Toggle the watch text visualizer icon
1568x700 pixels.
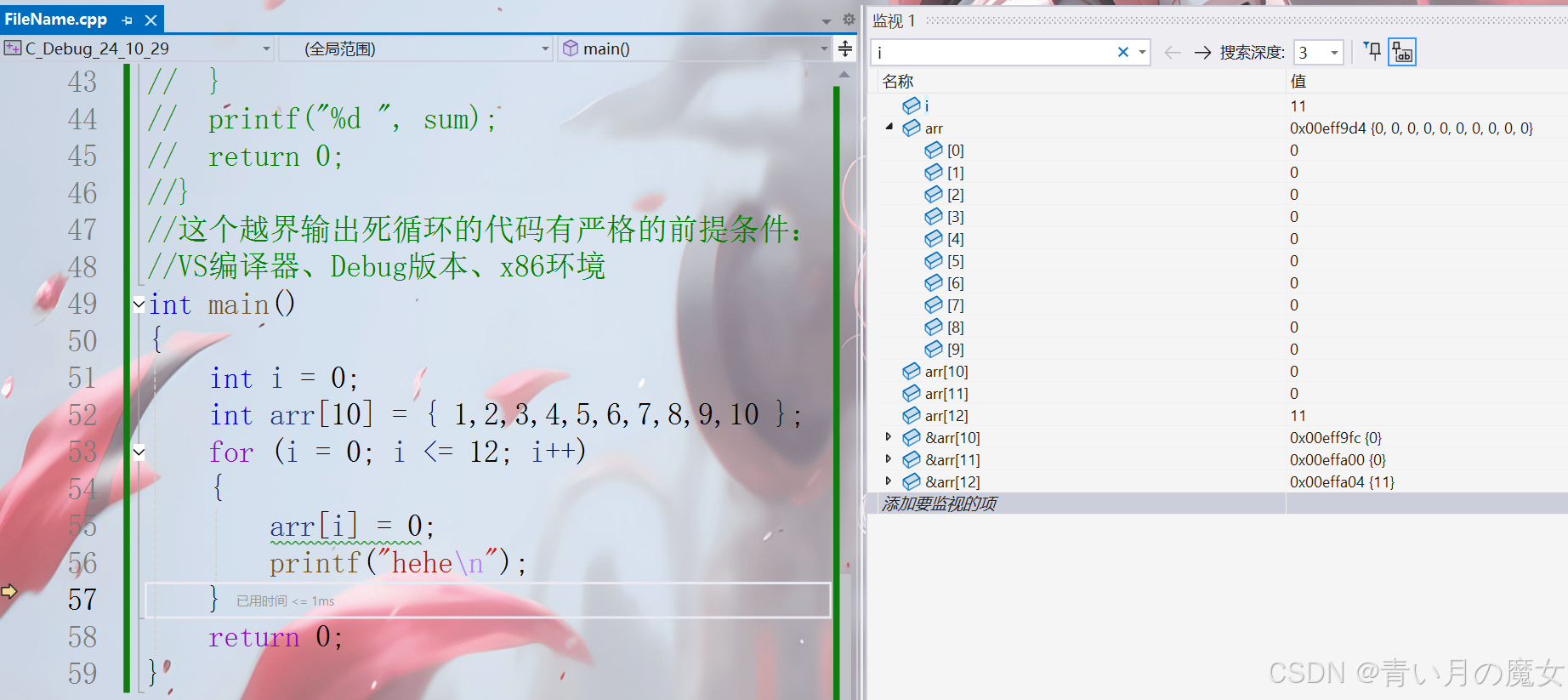pyautogui.click(x=1402, y=52)
